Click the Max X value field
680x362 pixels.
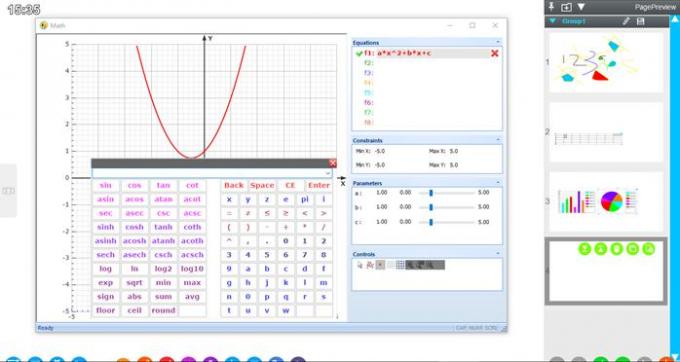click(454, 151)
